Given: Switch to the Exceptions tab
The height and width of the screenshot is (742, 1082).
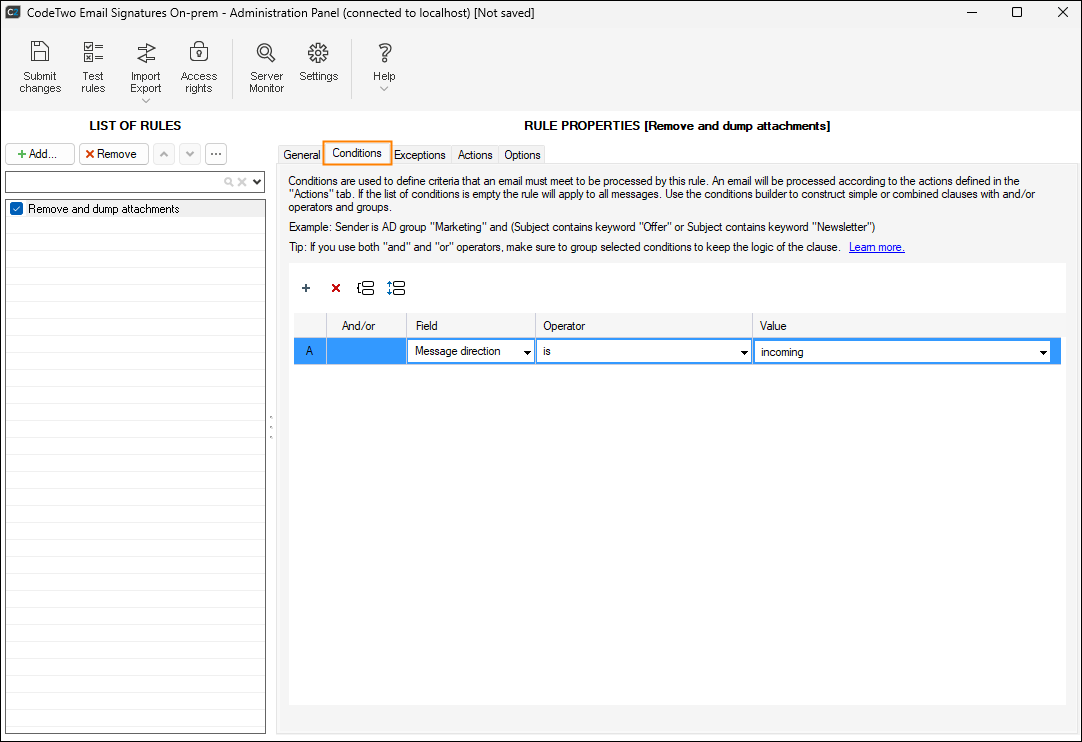Looking at the screenshot, I should [419, 155].
